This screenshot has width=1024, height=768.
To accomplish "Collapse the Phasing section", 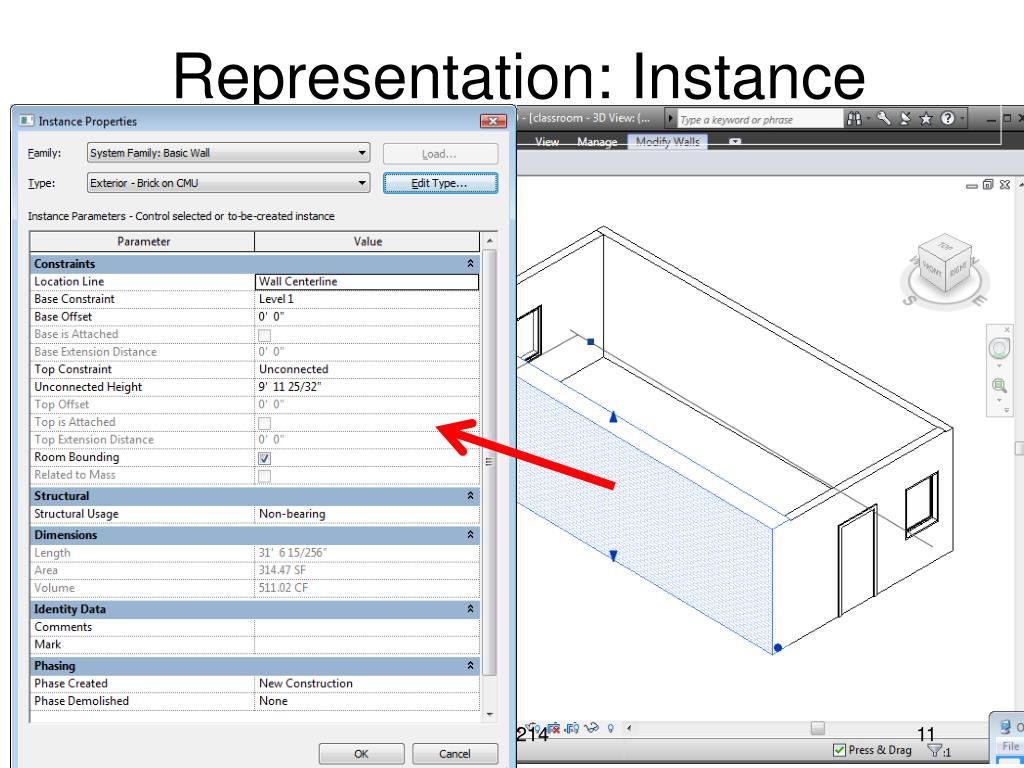I will [x=470, y=665].
